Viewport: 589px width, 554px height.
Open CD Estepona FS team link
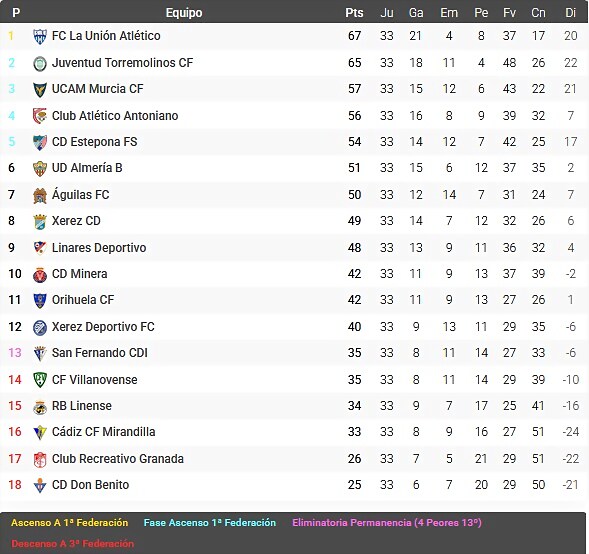[95, 142]
